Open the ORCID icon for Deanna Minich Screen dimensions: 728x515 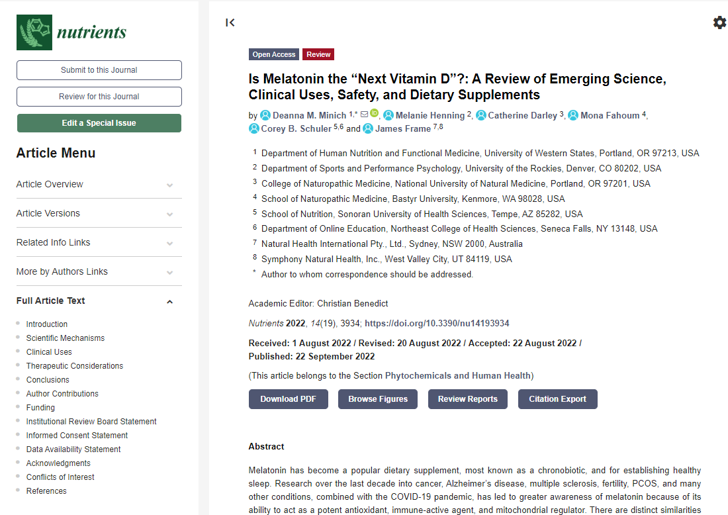click(x=374, y=114)
